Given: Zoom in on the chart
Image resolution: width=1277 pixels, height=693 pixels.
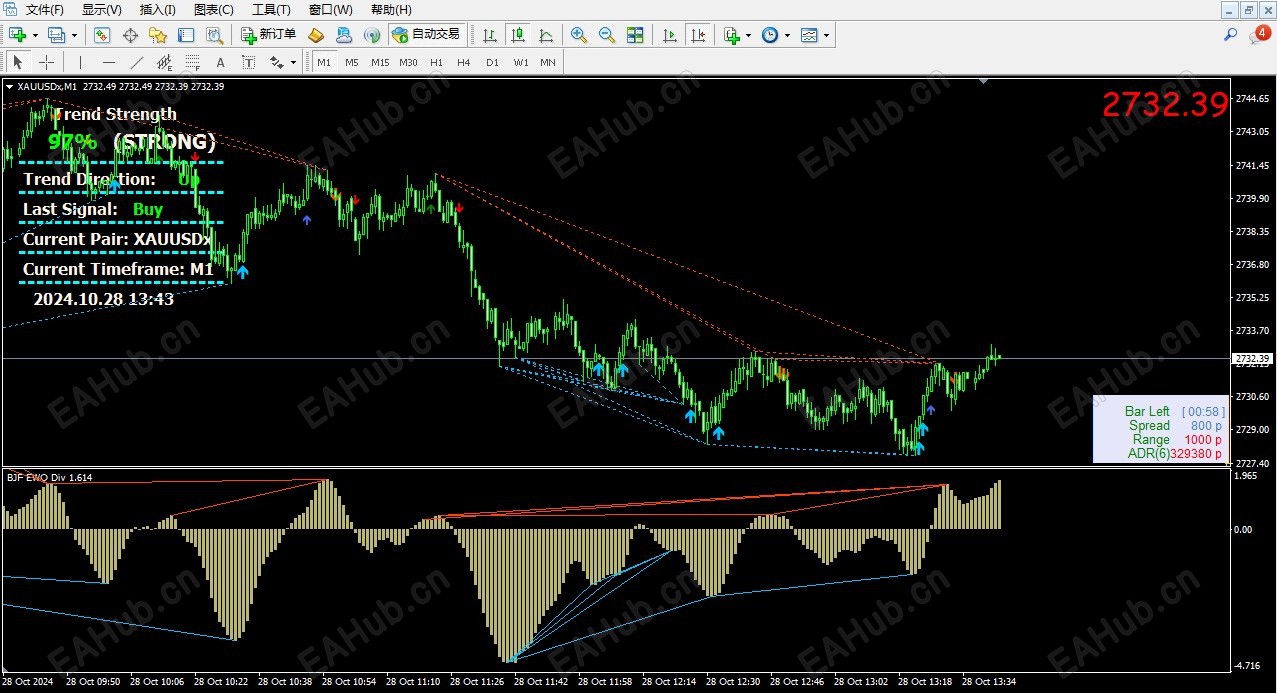Looking at the screenshot, I should [x=579, y=35].
